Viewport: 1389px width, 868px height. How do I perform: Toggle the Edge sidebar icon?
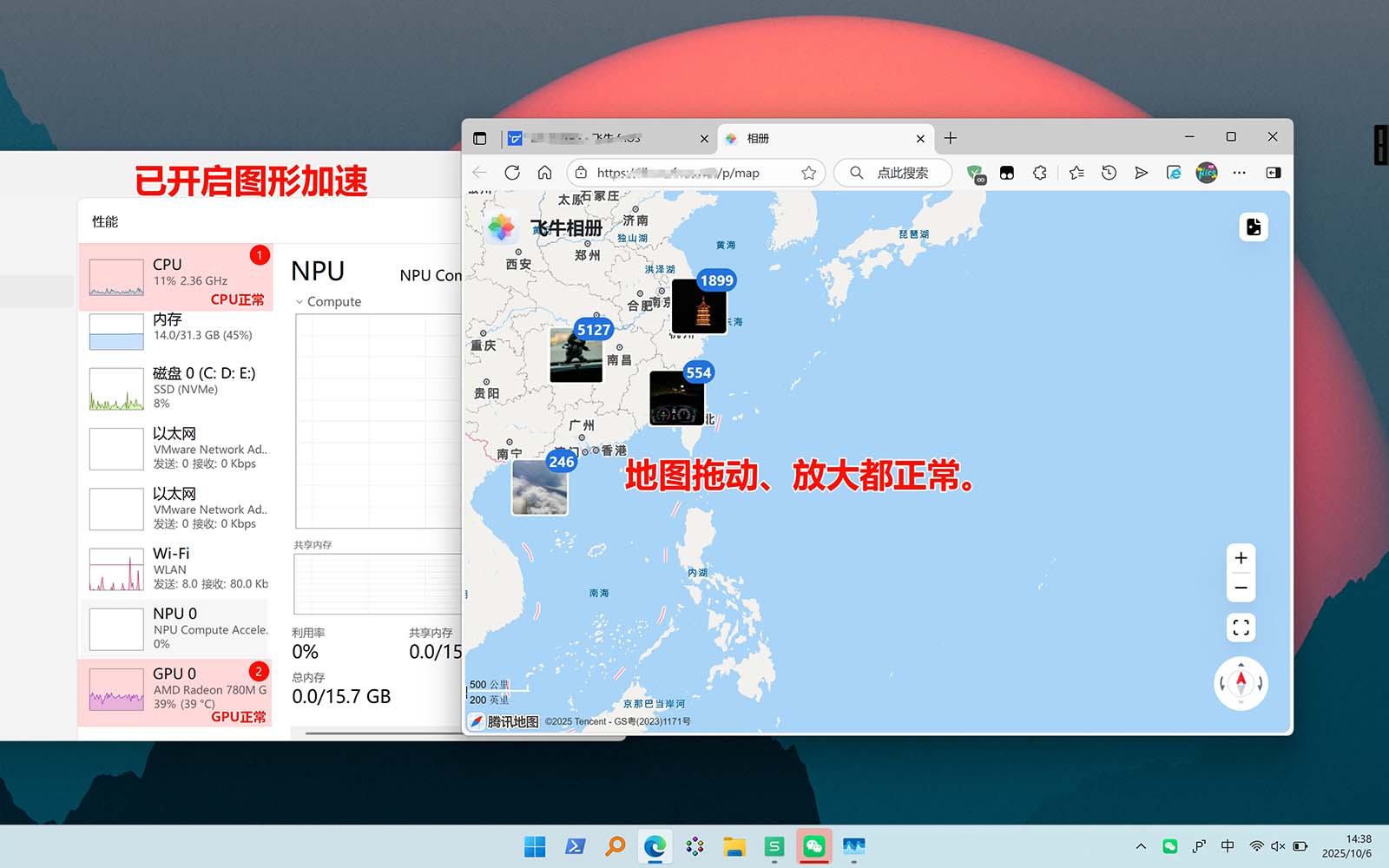pyautogui.click(x=1274, y=173)
